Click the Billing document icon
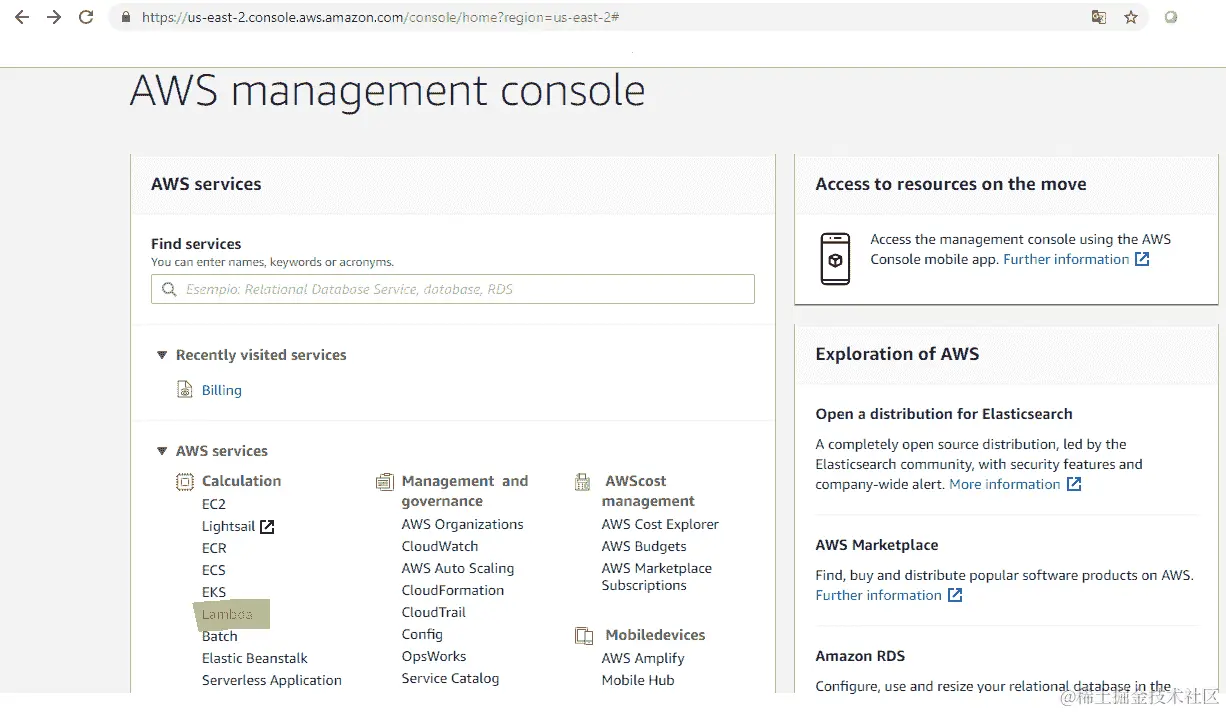Viewport: 1226px width, 713px height. [185, 390]
